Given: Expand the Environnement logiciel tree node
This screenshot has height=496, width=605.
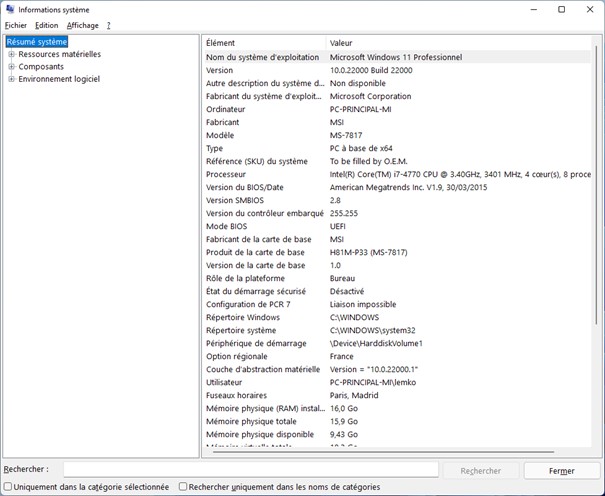Looking at the screenshot, I should 11,79.
